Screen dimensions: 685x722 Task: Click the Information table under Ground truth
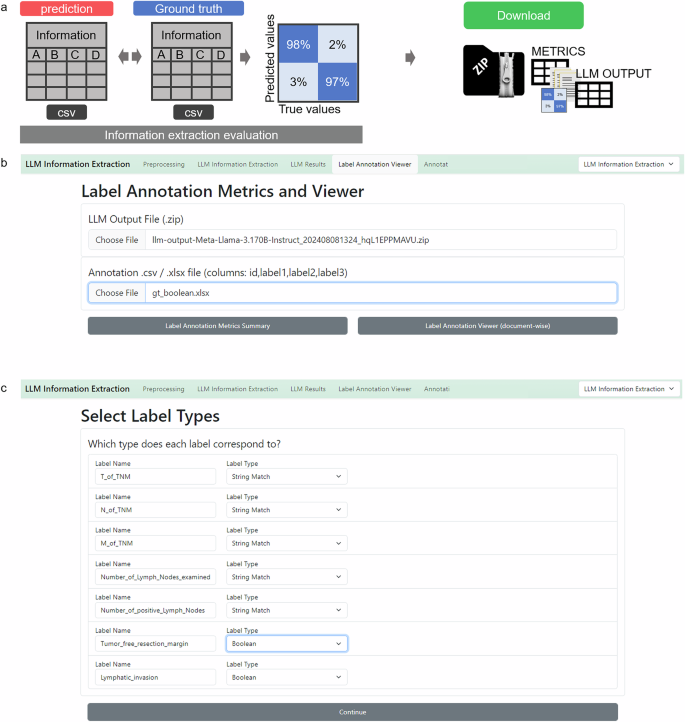coord(193,63)
